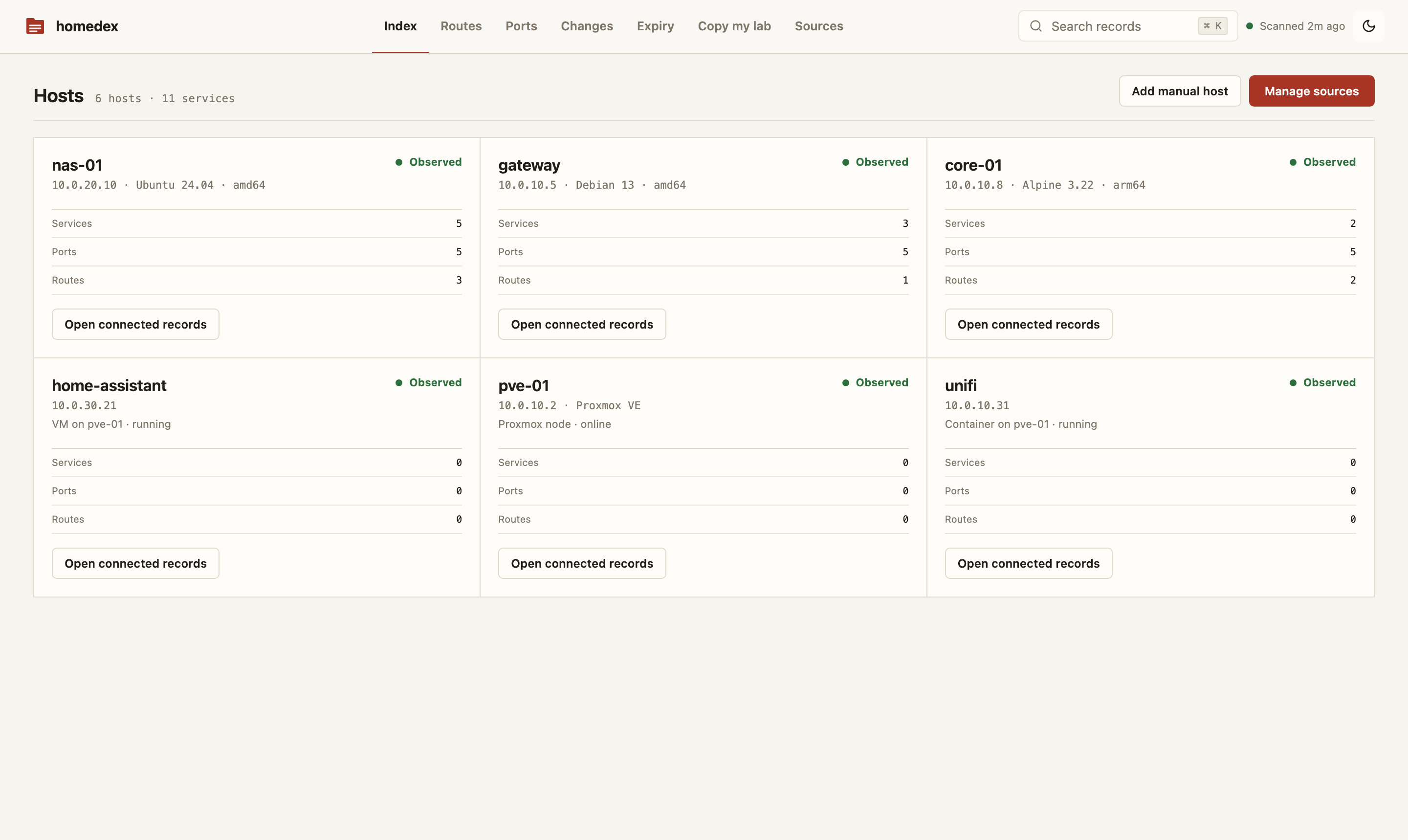Viewport: 1408px width, 840px height.
Task: Select the core-01 host title
Action: 973,165
